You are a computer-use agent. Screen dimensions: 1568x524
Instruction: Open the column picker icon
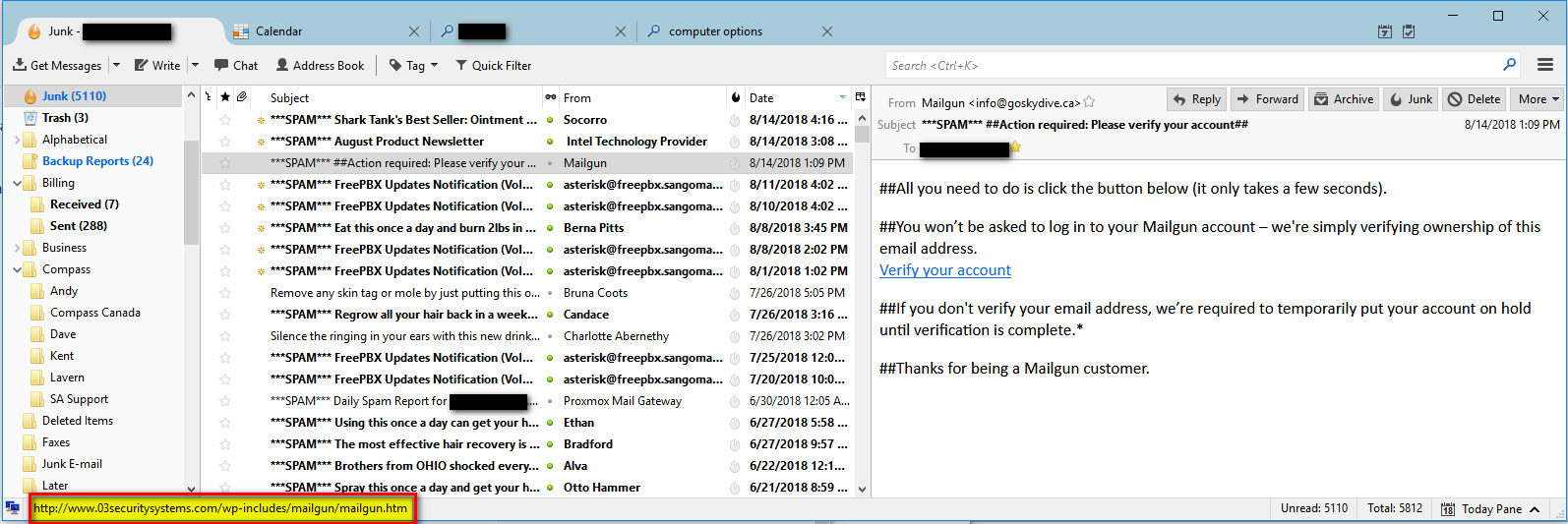coord(861,97)
